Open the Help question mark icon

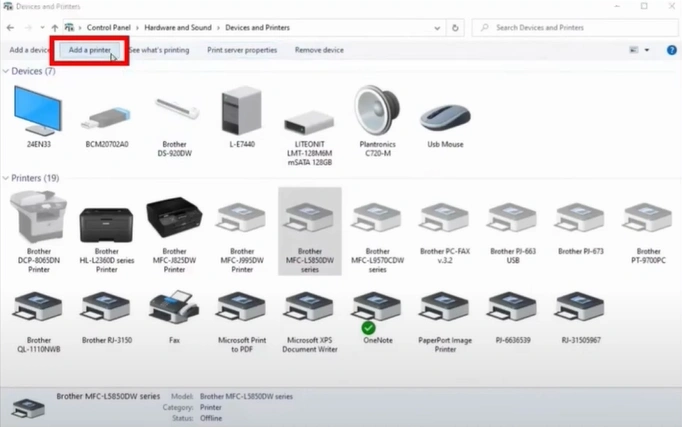pyautogui.click(x=672, y=50)
